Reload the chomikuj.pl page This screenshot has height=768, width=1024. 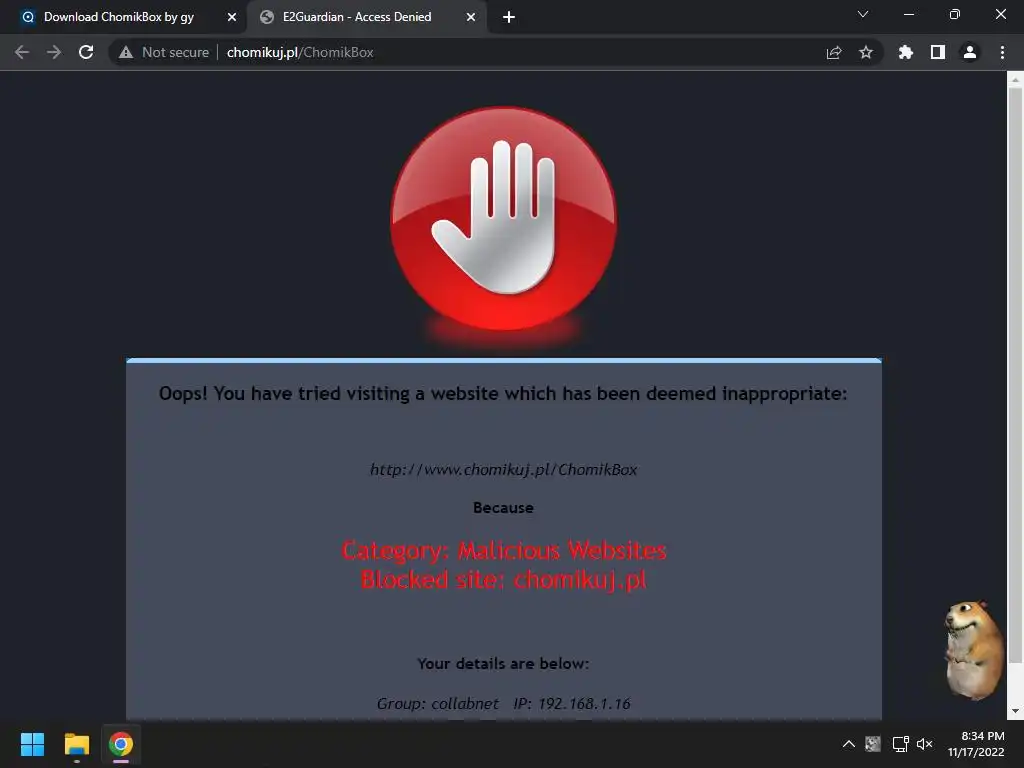[86, 52]
